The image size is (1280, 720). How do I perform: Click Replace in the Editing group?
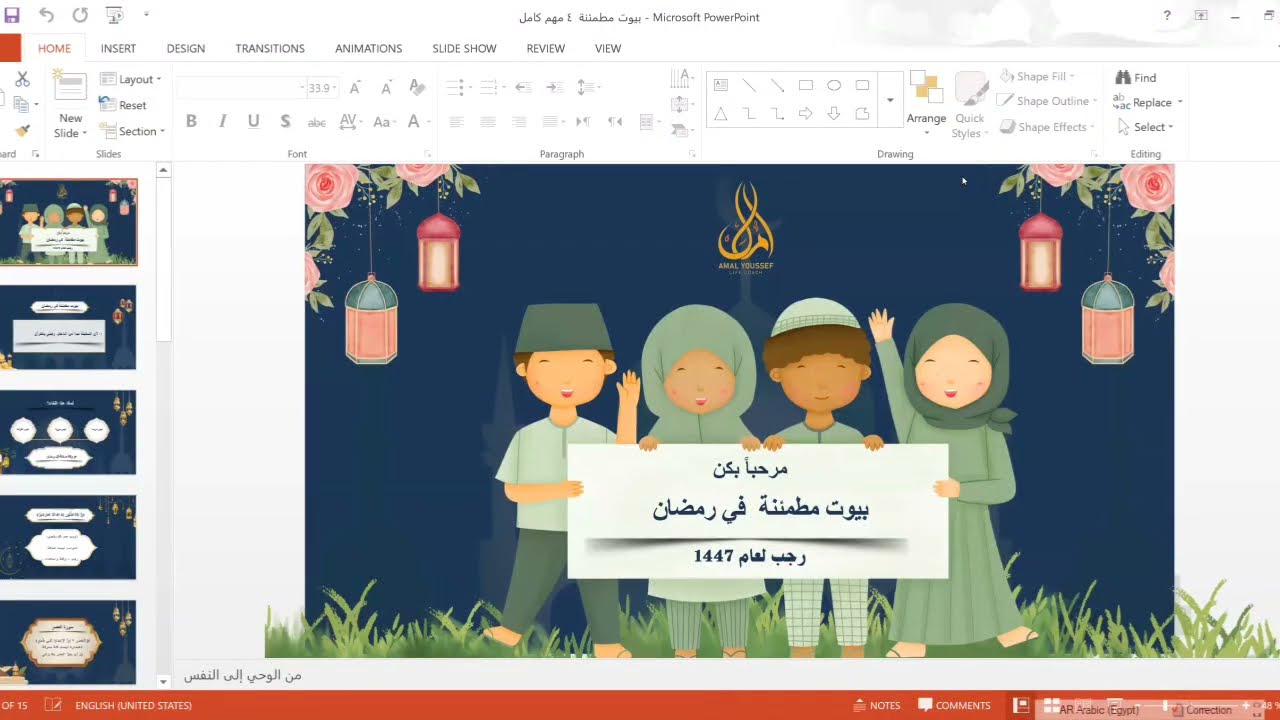tap(1147, 102)
